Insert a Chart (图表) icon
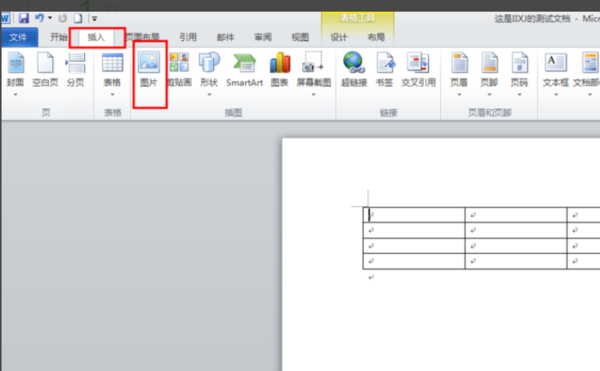The height and width of the screenshot is (371, 600). click(280, 62)
